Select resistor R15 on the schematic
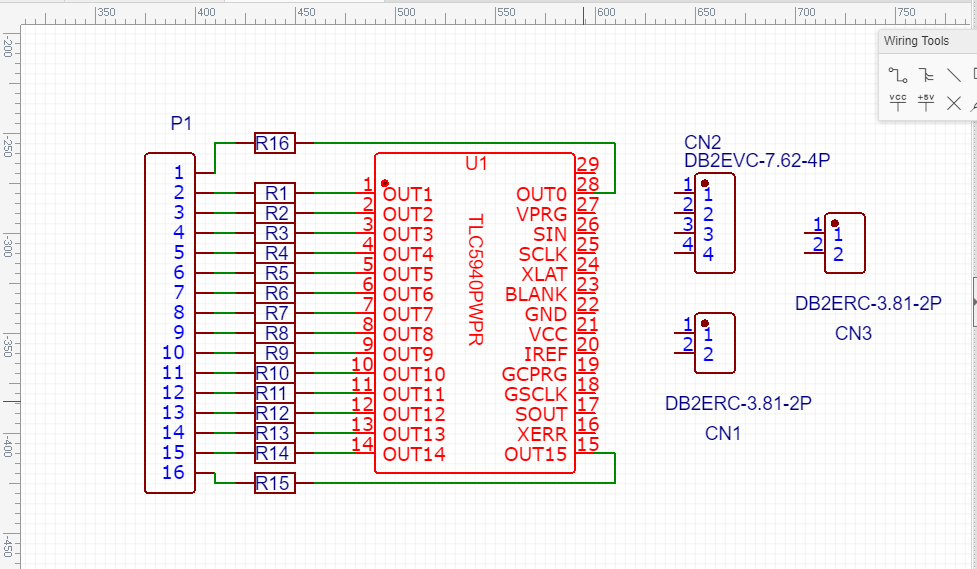977x569 pixels. click(x=275, y=482)
